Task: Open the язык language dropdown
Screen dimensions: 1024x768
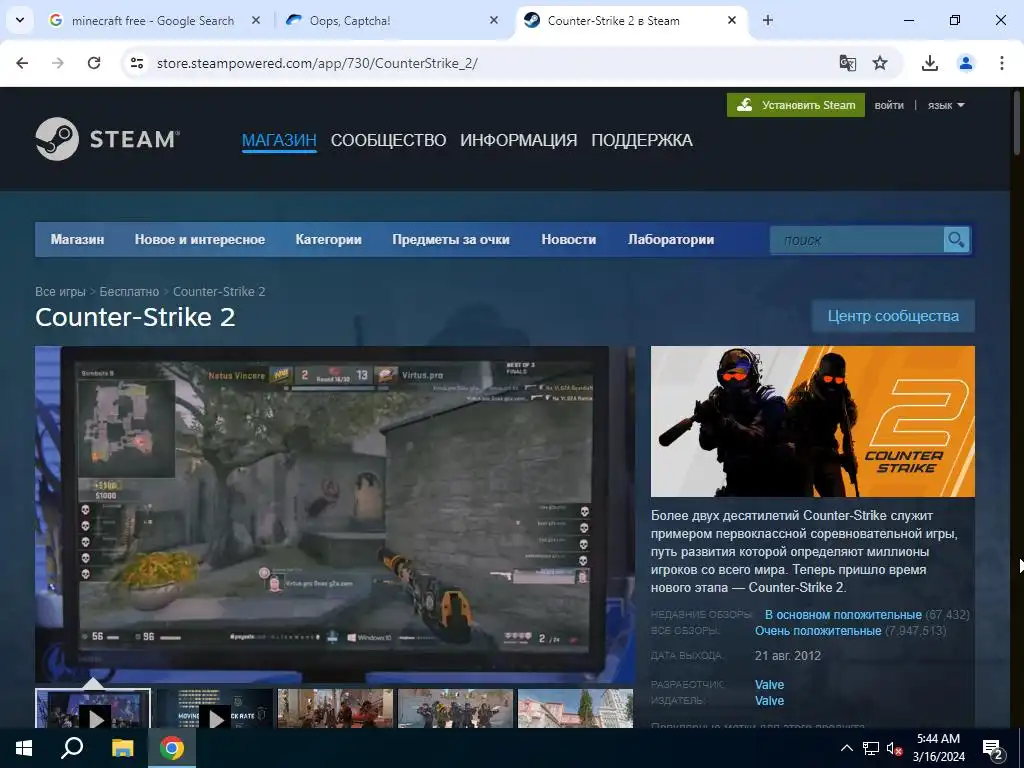Action: [946, 105]
